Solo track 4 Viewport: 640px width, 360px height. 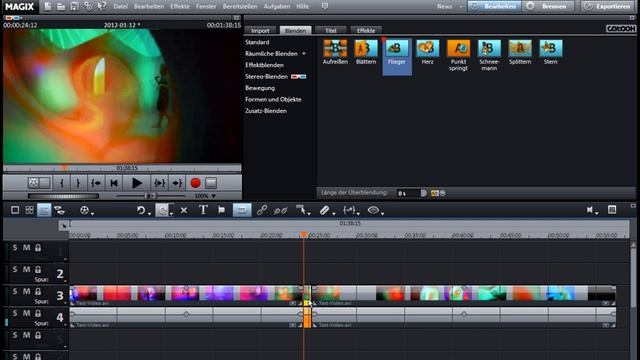click(x=15, y=313)
